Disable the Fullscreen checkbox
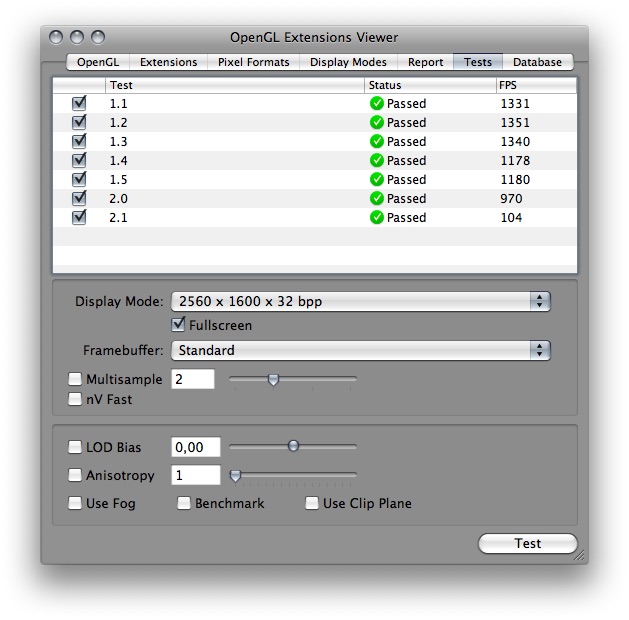This screenshot has height=620, width=629. [x=178, y=324]
